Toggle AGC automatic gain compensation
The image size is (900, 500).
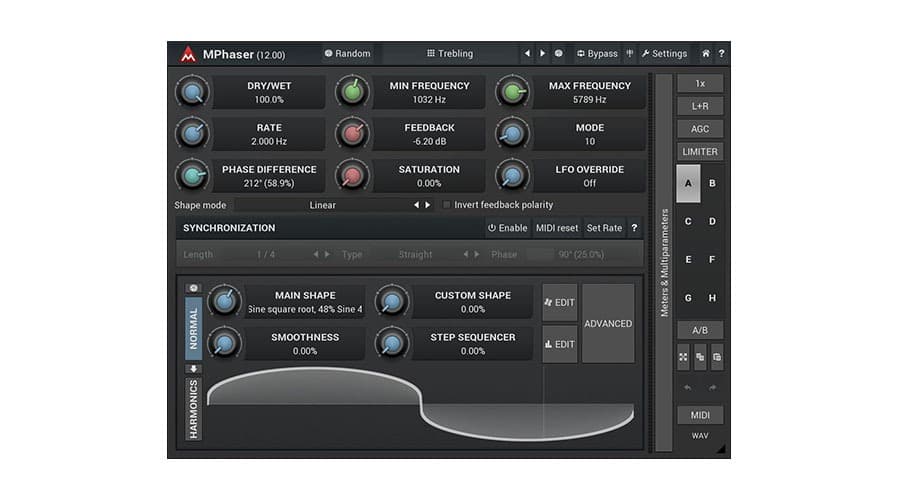(700, 129)
